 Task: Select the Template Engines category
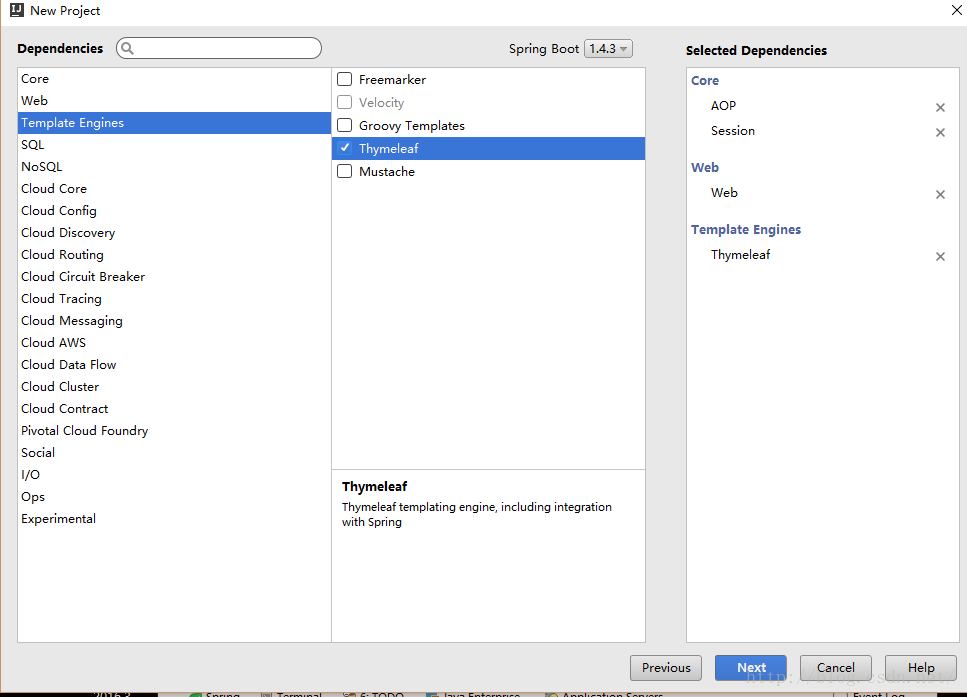pos(175,123)
